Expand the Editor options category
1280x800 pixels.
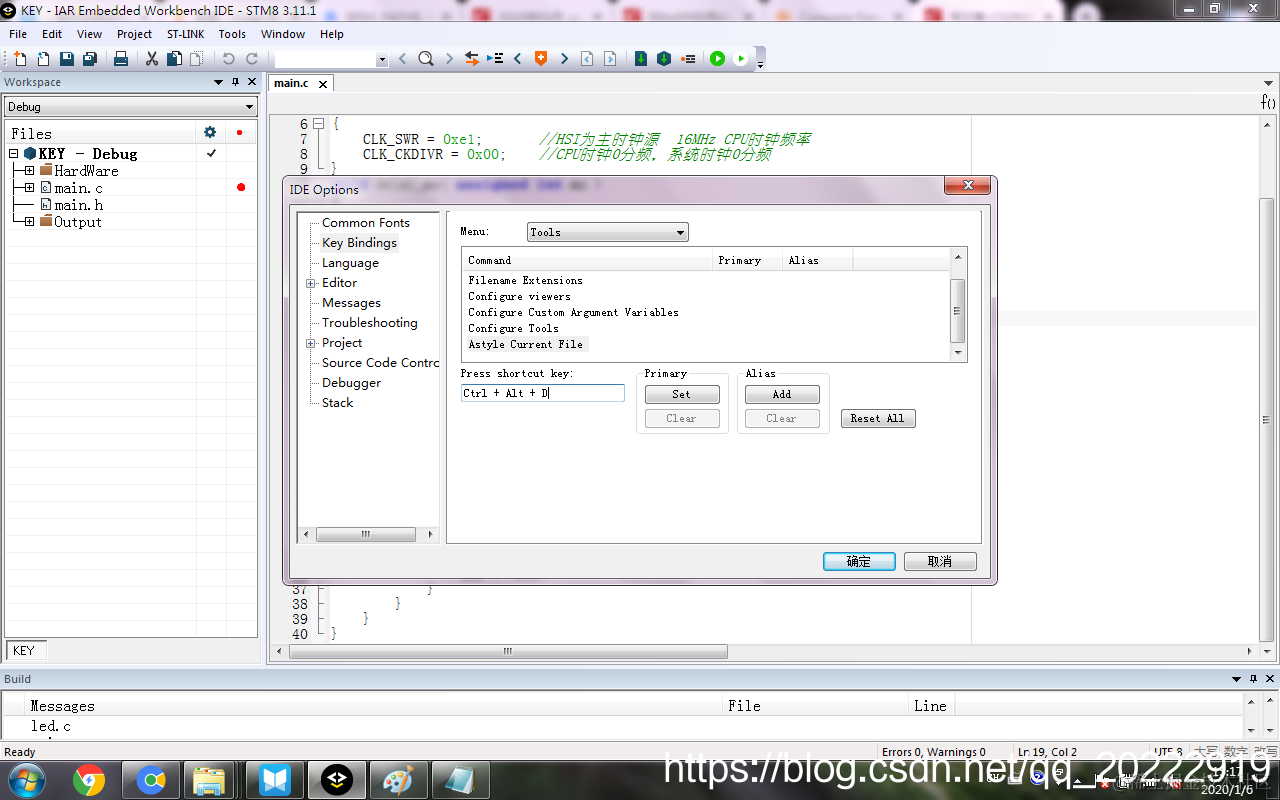311,284
